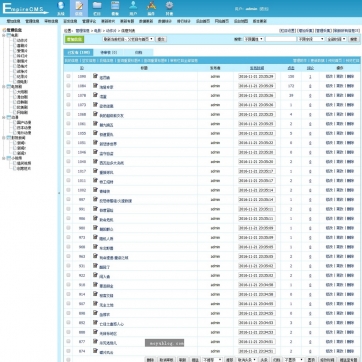Open 科幻片 in the category tree
The height and width of the screenshot is (362, 362).
coord(22,56)
